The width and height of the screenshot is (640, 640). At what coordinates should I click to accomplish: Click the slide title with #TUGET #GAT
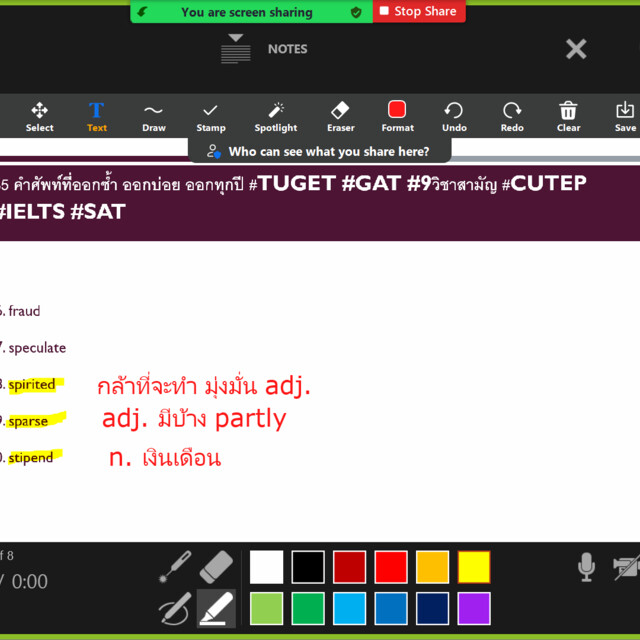point(294,198)
